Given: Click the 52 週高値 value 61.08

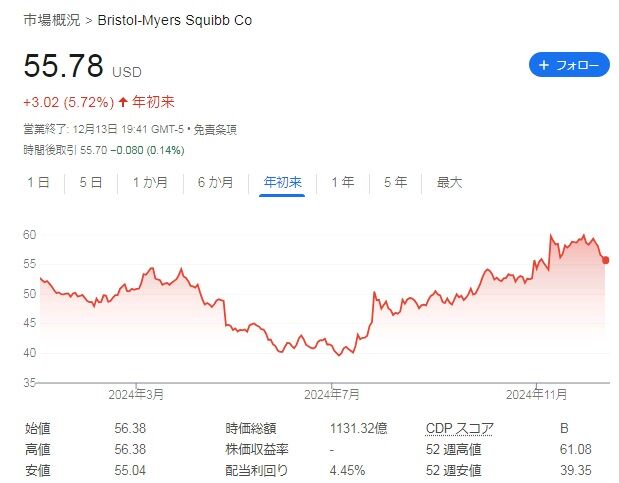Looking at the screenshot, I should 576,449.
